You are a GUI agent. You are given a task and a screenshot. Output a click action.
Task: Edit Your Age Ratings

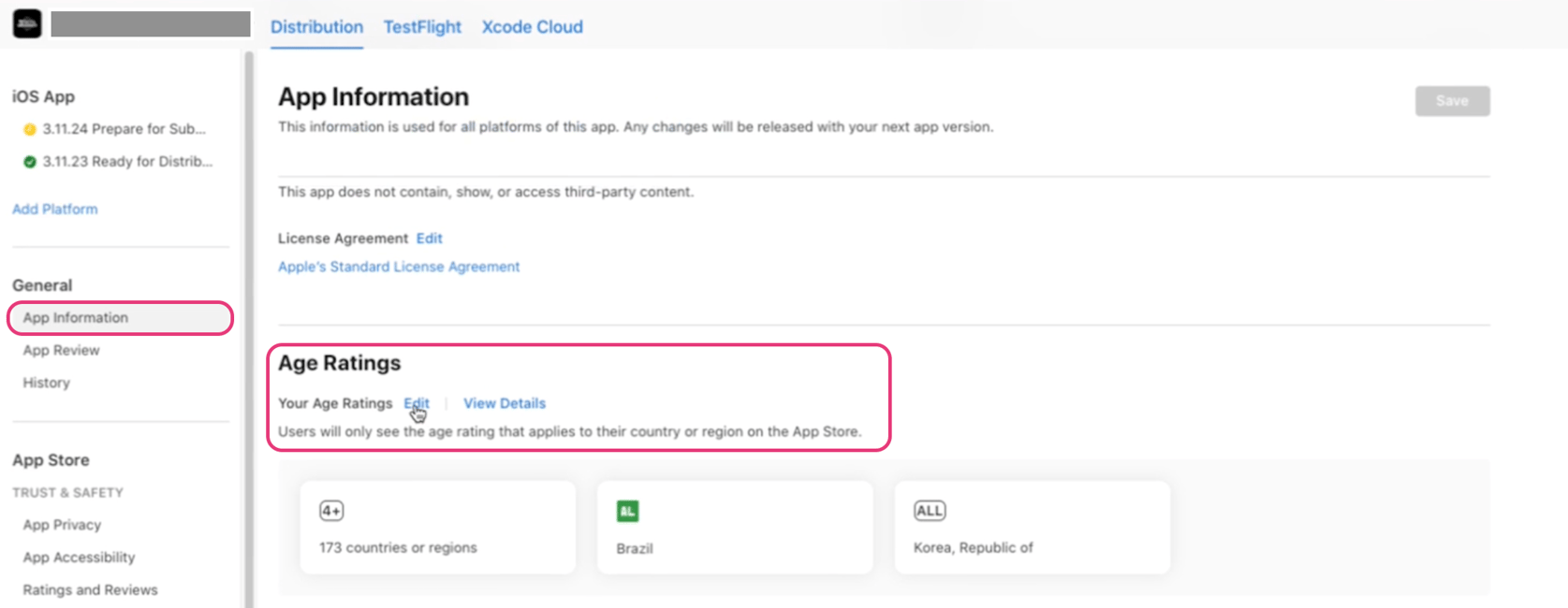click(417, 403)
